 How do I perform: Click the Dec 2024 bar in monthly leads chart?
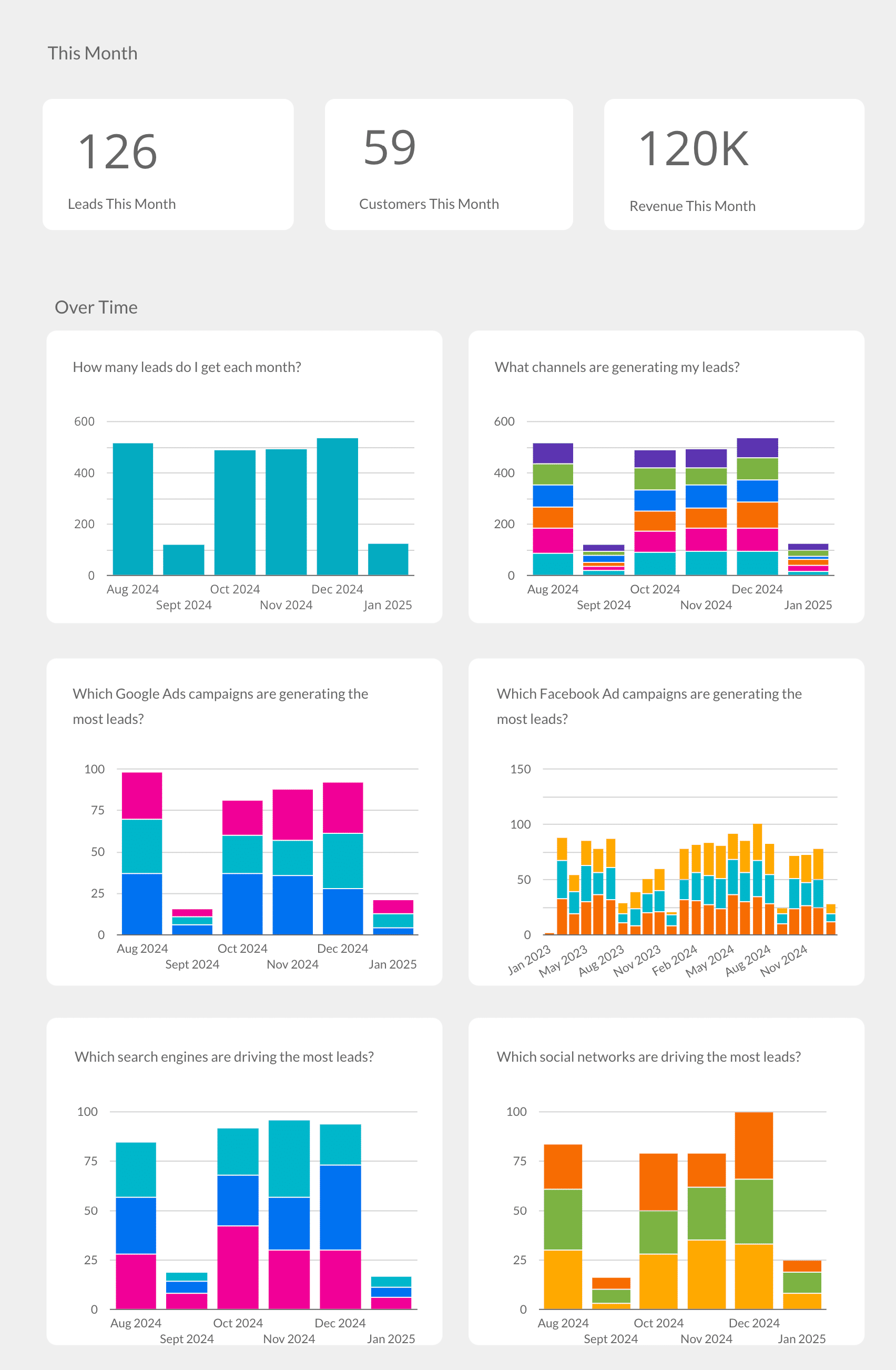(337, 507)
